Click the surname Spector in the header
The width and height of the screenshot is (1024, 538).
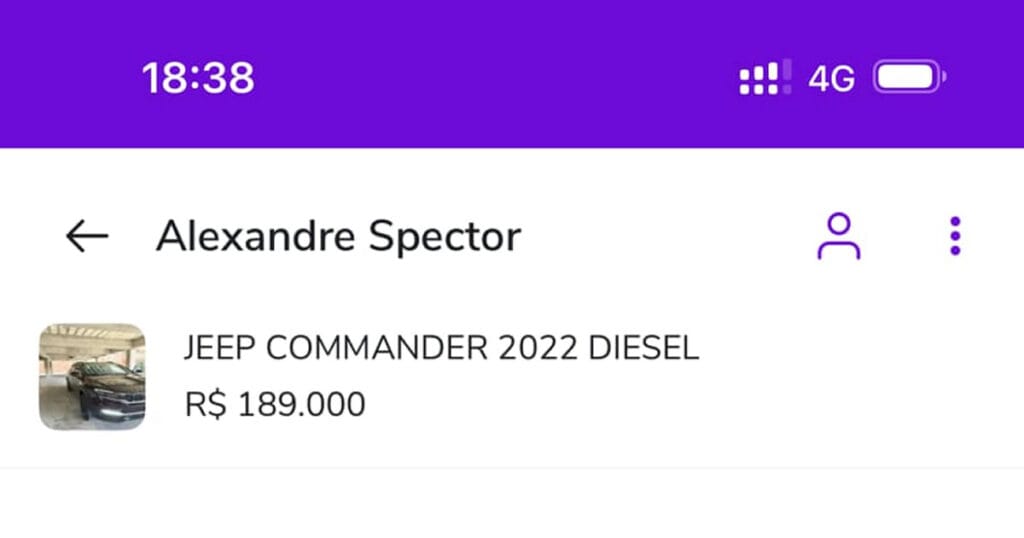(445, 237)
